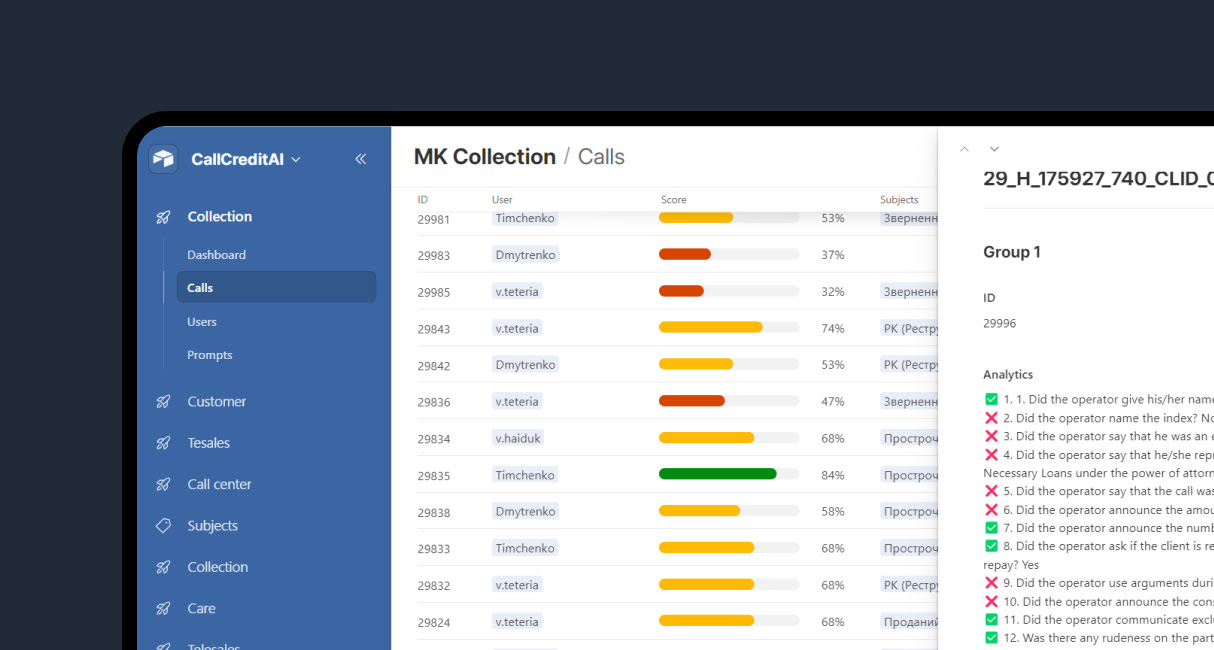
Task: Click Timchenko user tag in row 29833
Action: click(525, 548)
